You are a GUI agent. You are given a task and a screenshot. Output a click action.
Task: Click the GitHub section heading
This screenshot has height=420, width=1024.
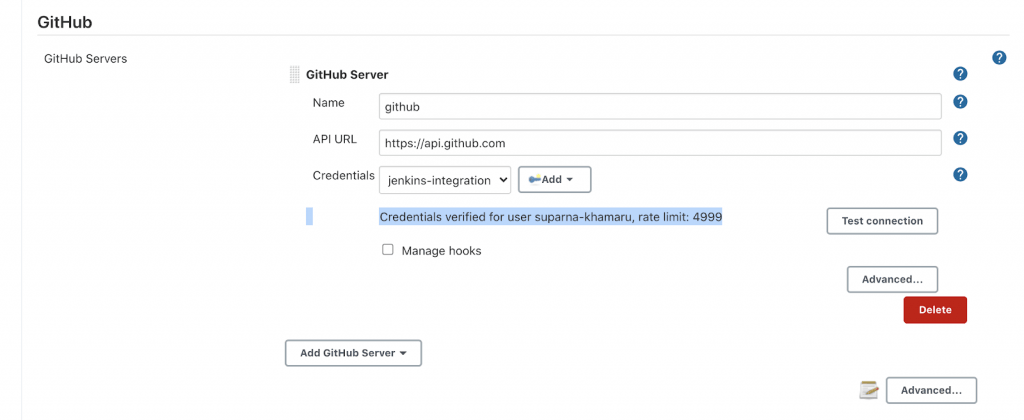coord(64,21)
